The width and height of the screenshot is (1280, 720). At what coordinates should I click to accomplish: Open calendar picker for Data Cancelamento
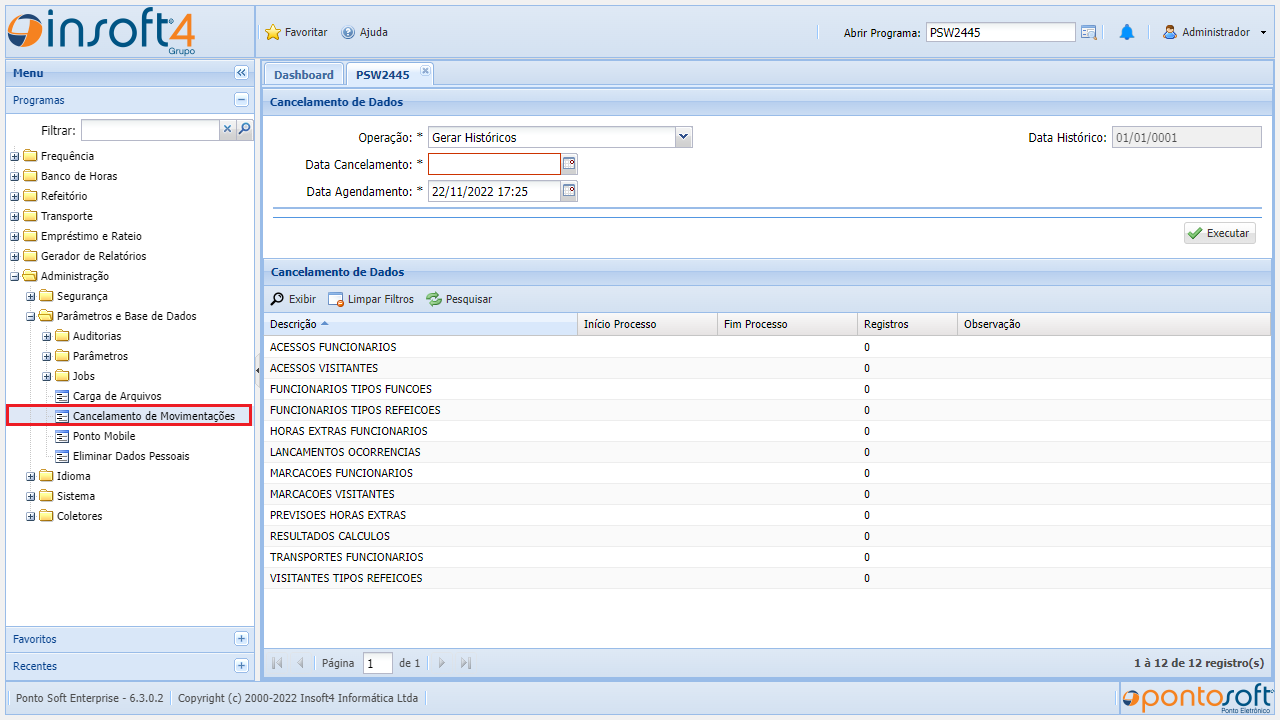569,164
